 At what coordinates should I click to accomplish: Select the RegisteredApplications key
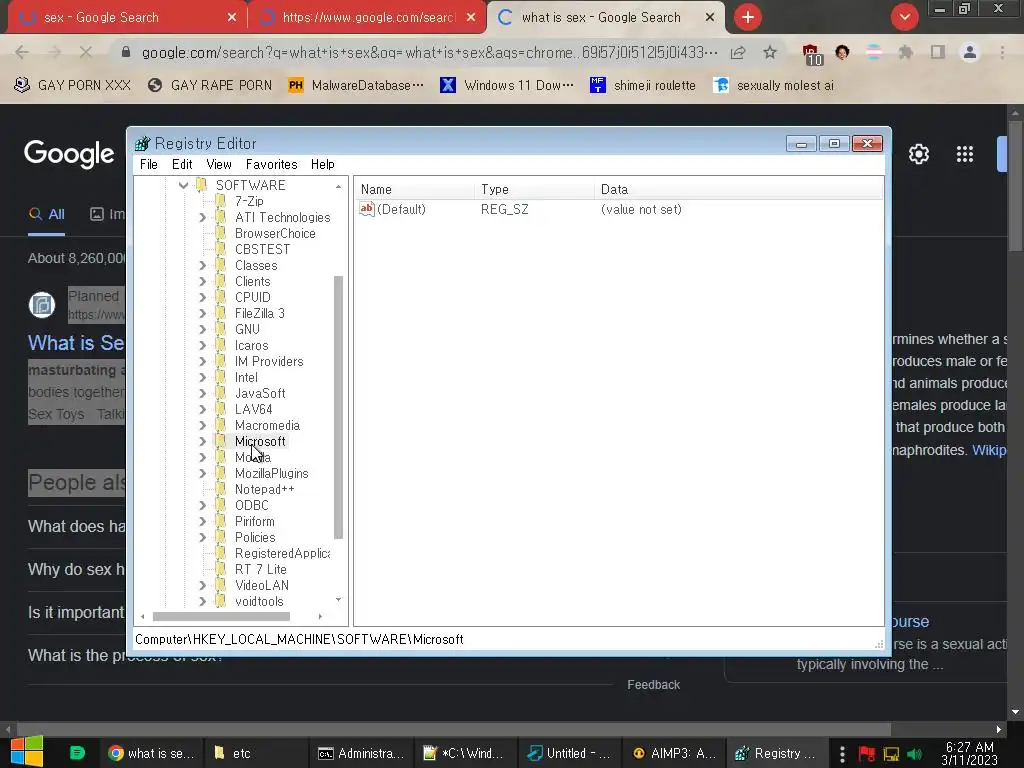[x=283, y=554]
